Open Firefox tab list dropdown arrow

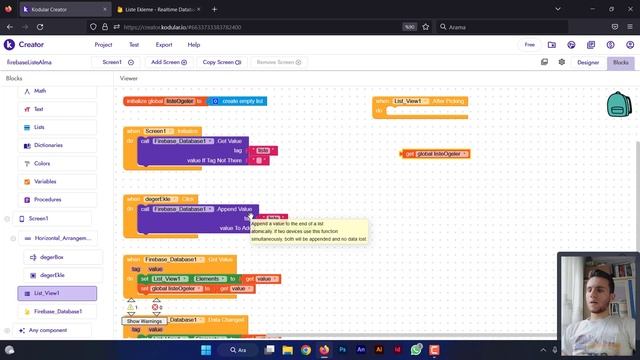(558, 9)
